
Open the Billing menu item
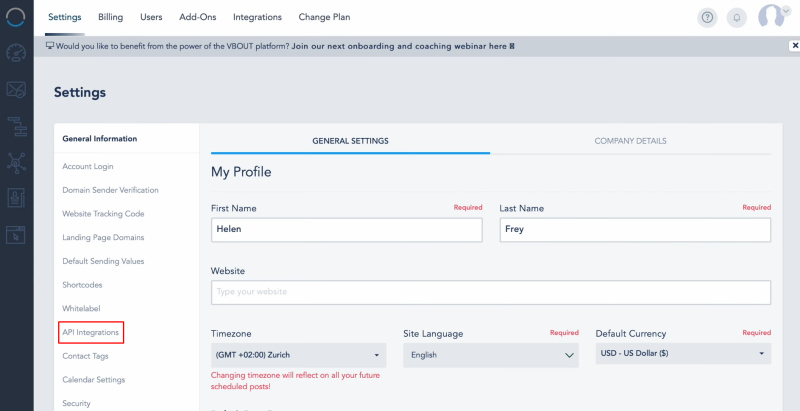(x=111, y=17)
